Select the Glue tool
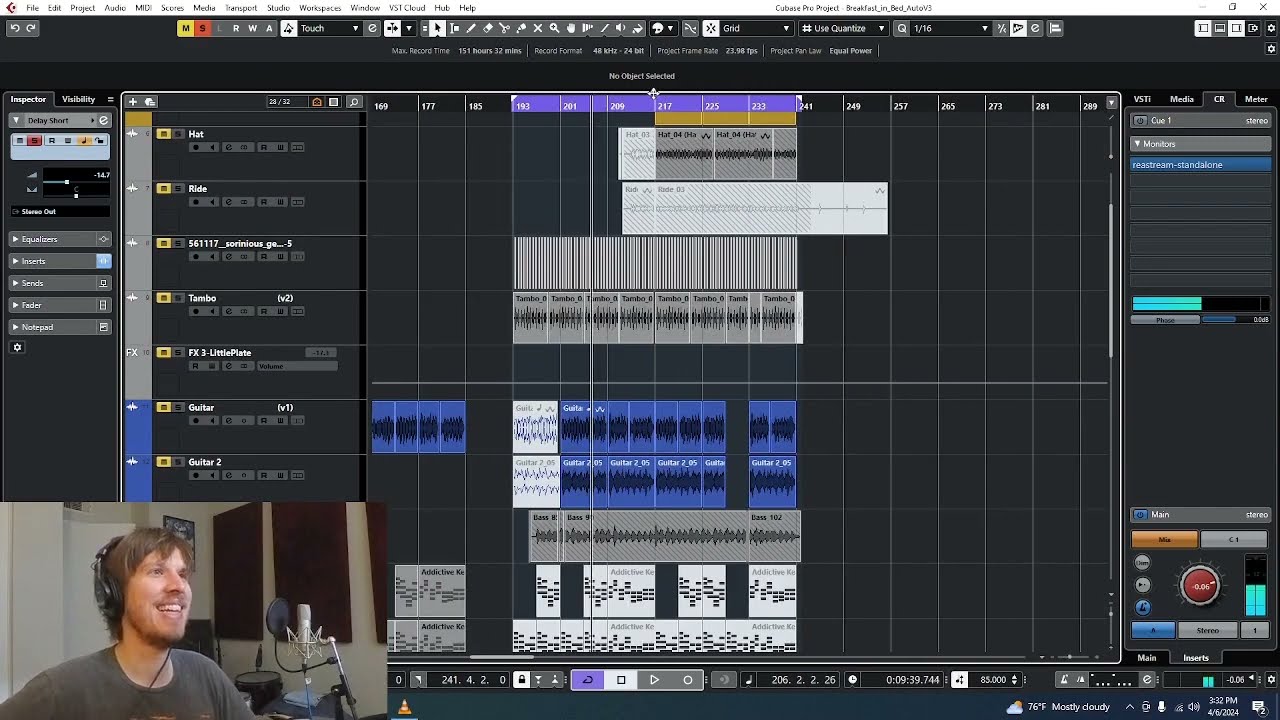The height and width of the screenshot is (720, 1280). click(521, 28)
